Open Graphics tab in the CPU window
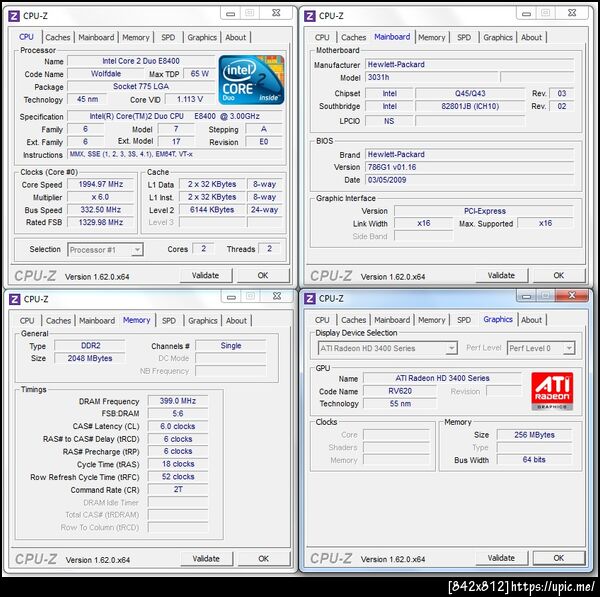 202,37
